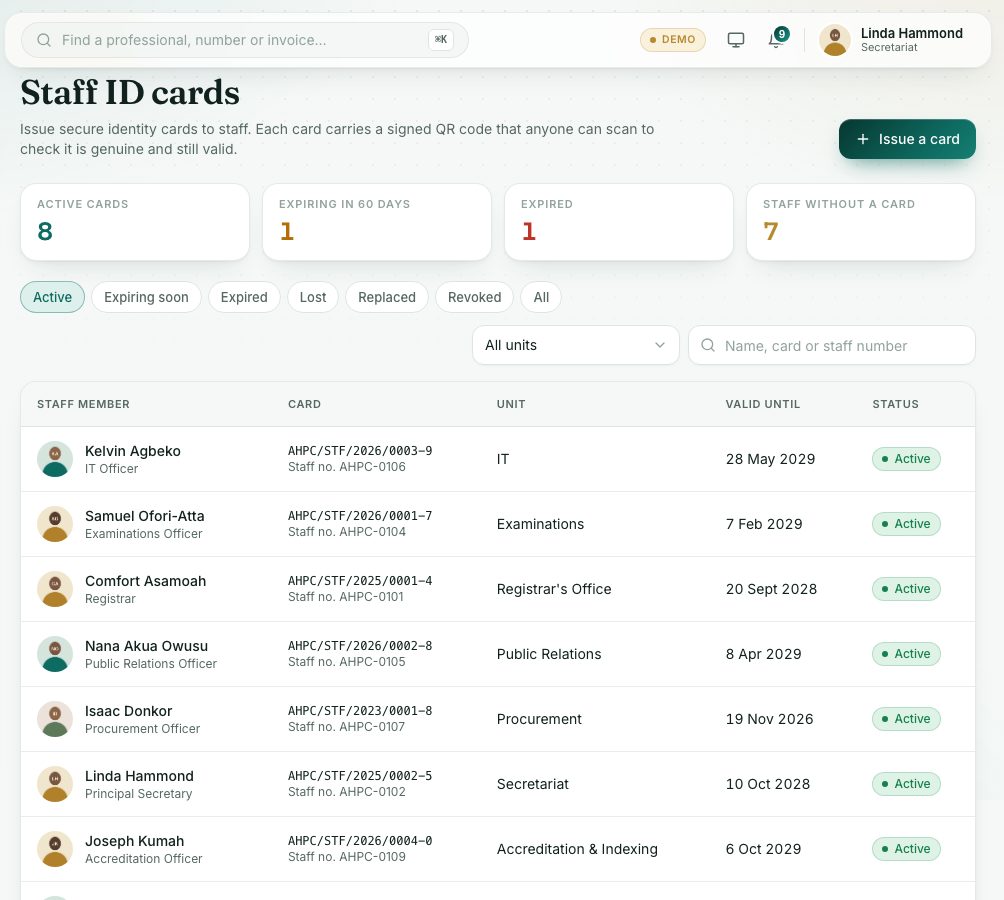Image resolution: width=1004 pixels, height=900 pixels.
Task: Focus the Name, card or staff number field
Action: pos(831,346)
